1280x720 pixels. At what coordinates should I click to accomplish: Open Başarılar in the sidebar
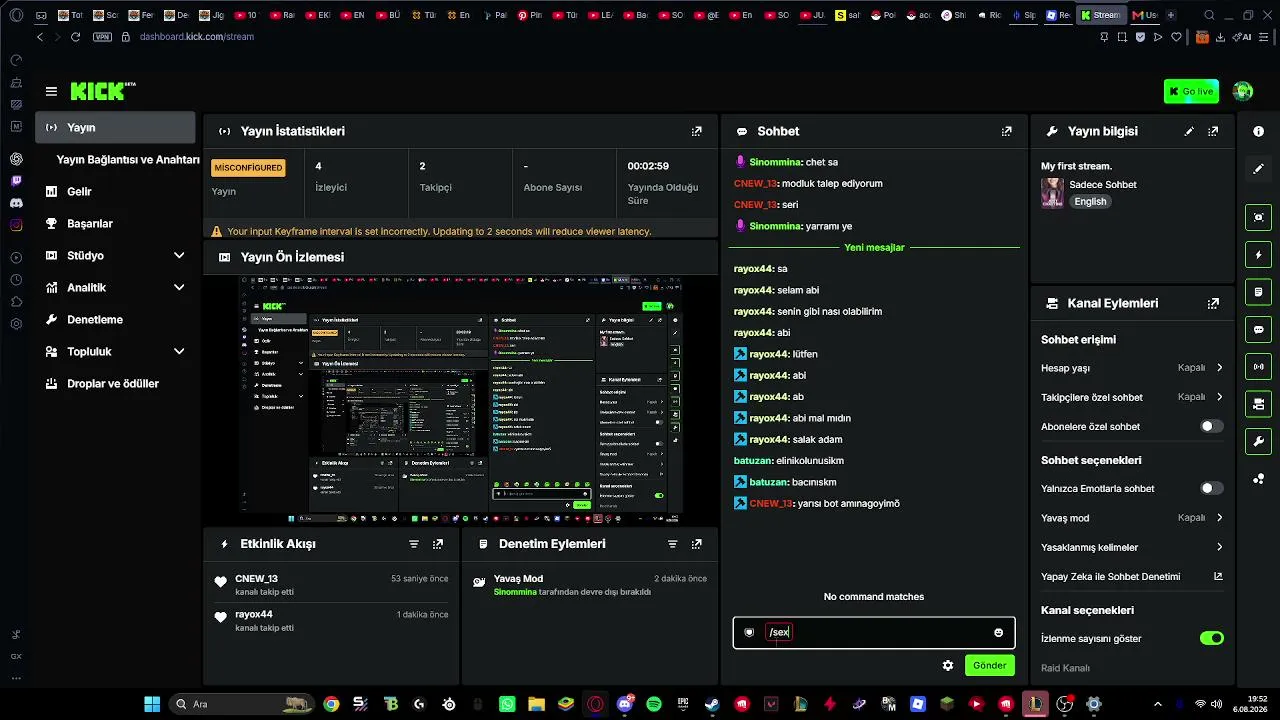(x=115, y=223)
